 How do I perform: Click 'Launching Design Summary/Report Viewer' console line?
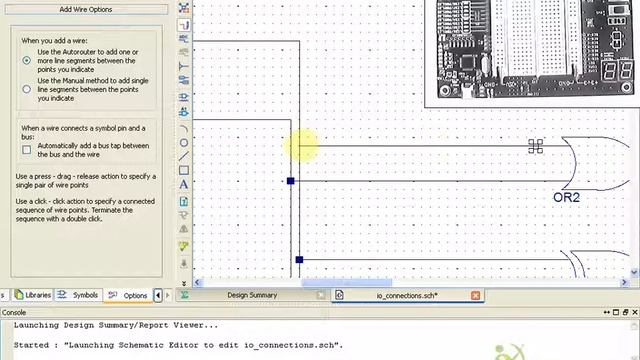coord(116,325)
